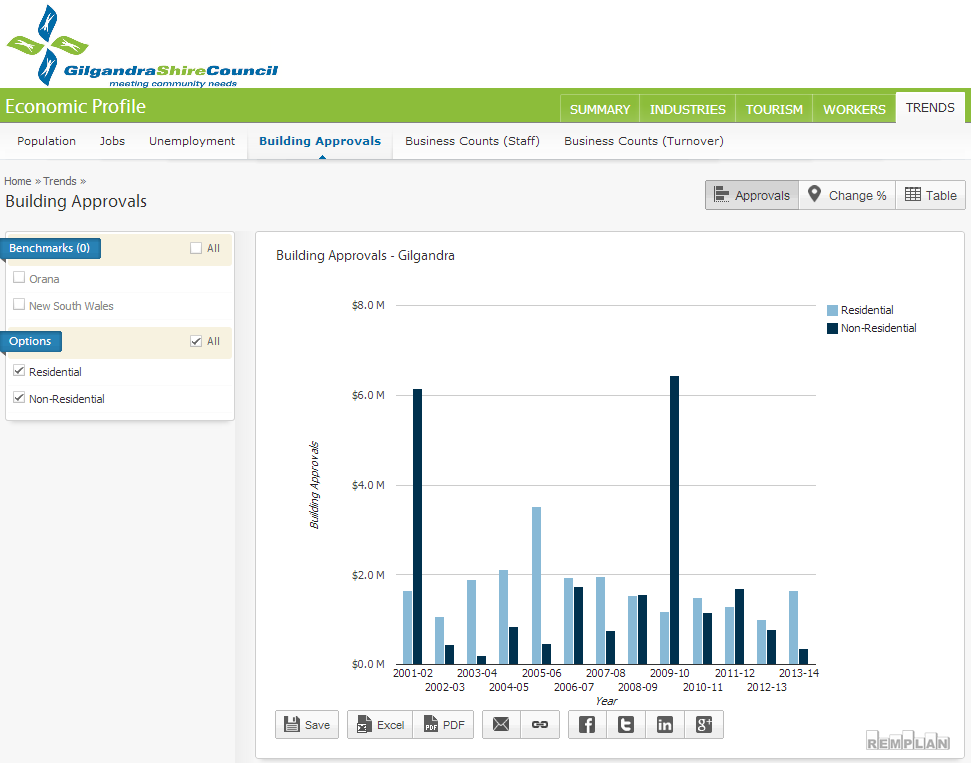Click the email share icon
The width and height of the screenshot is (971, 763).
(501, 724)
